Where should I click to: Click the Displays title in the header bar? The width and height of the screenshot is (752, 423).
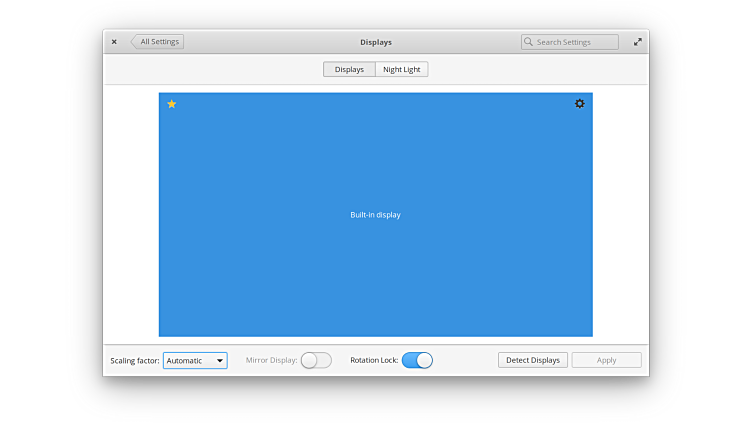376,42
